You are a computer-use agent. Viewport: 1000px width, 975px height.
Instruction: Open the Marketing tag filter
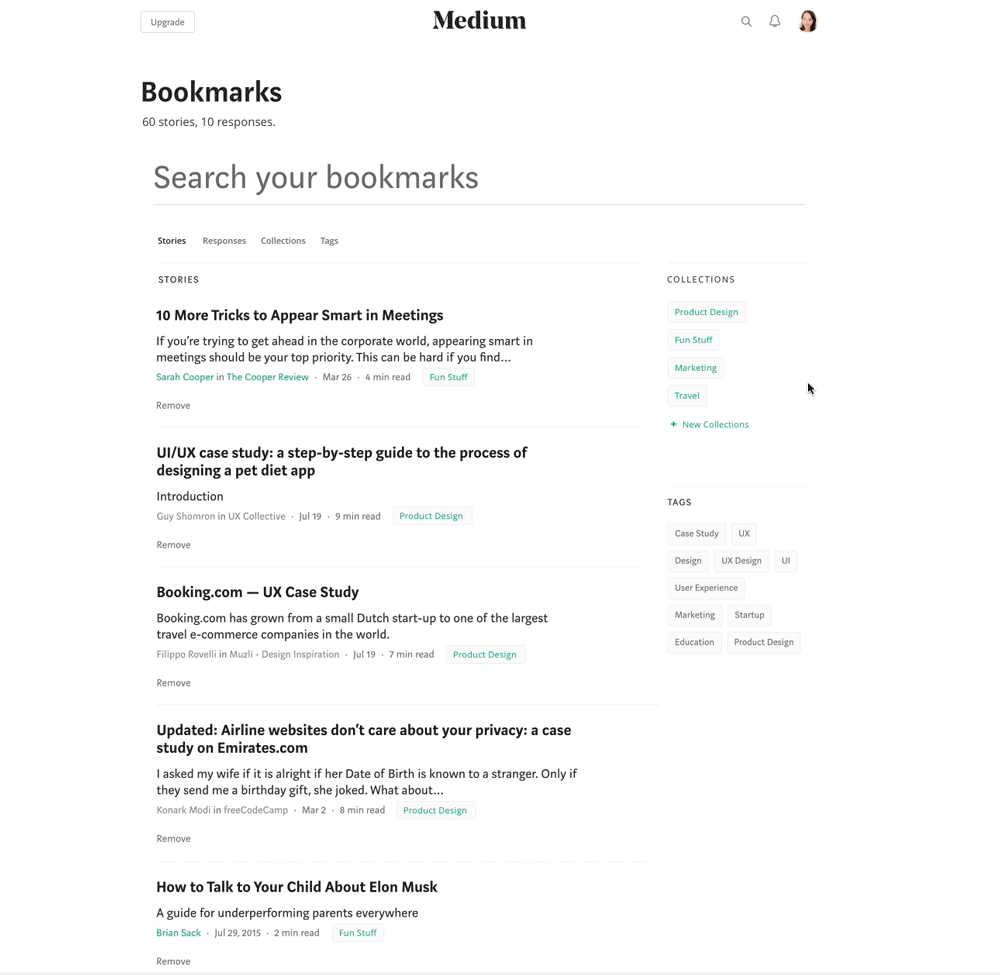click(x=694, y=614)
